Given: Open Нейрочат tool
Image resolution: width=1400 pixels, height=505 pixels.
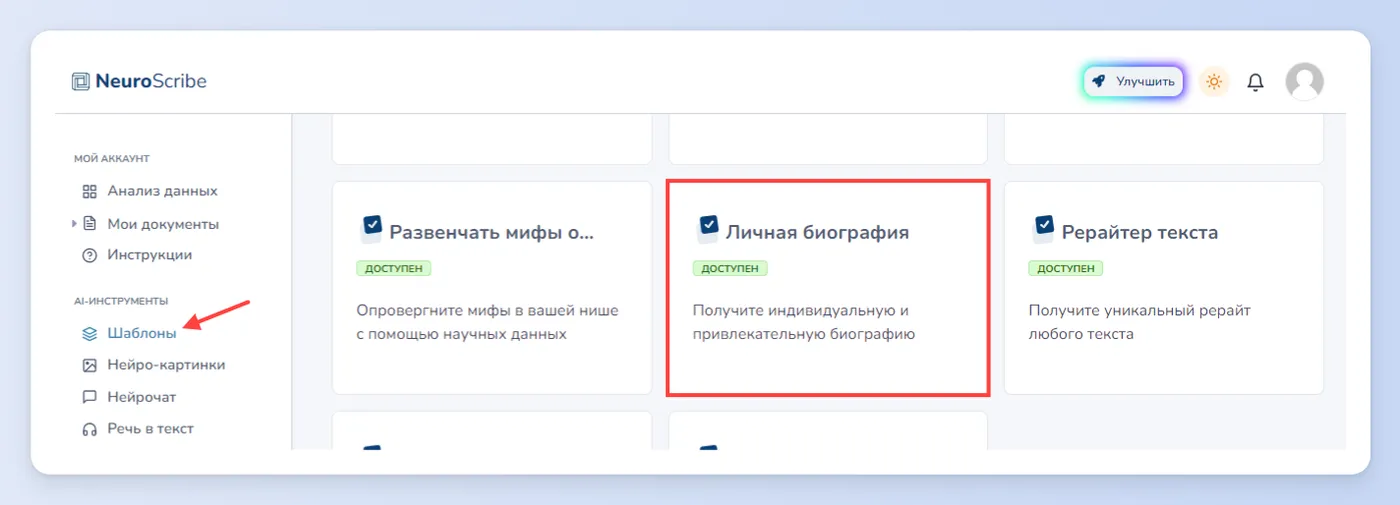Looking at the screenshot, I should pyautogui.click(x=142, y=397).
